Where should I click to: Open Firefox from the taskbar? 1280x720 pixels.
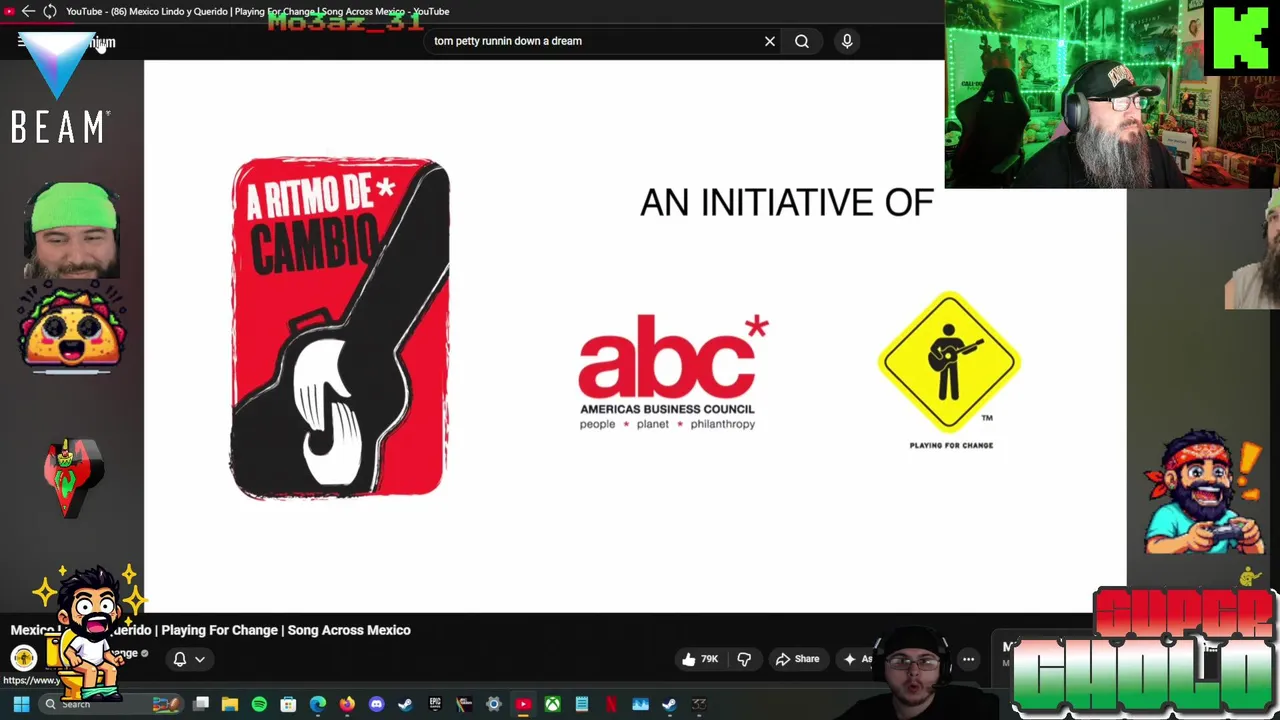(347, 704)
